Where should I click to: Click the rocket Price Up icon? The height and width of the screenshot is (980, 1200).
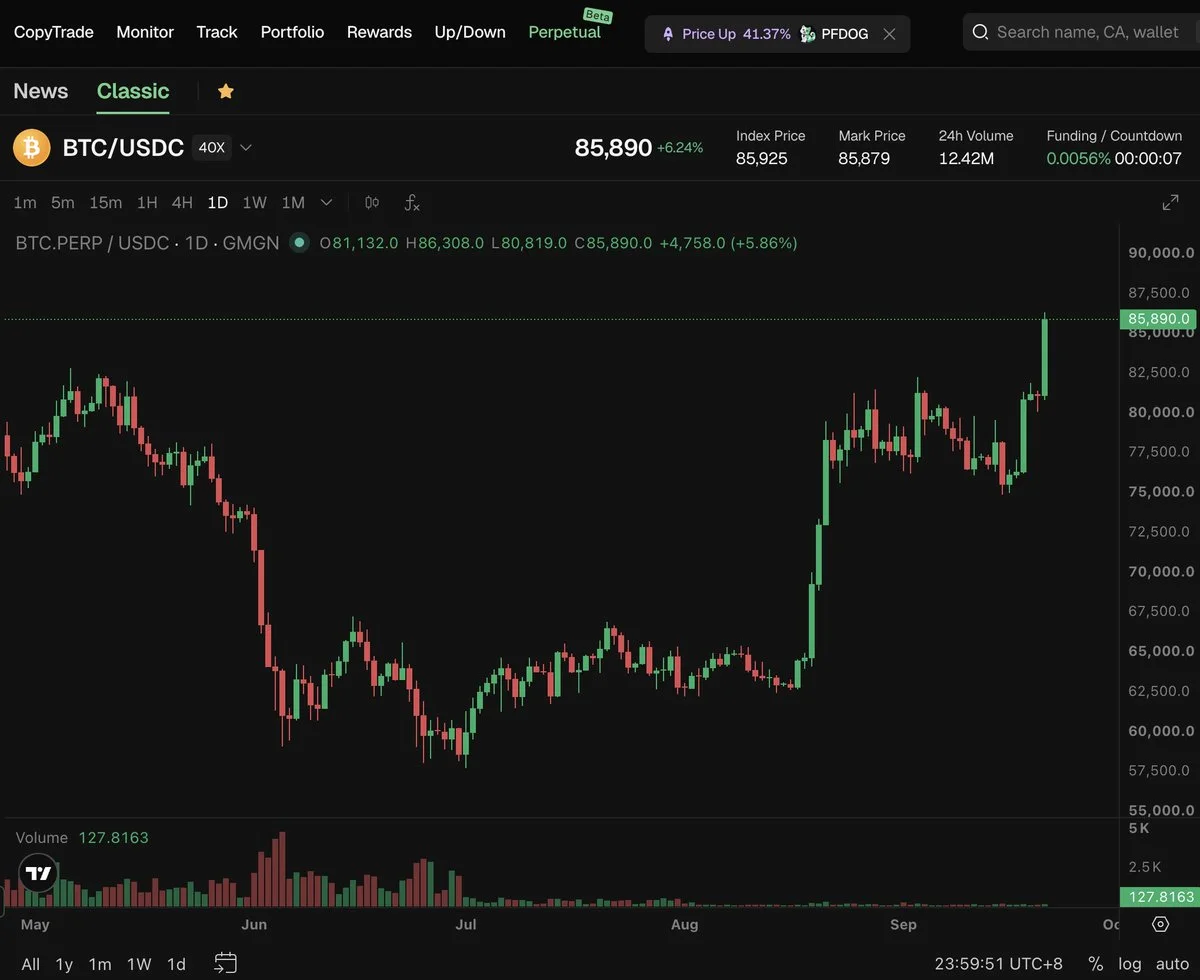point(668,34)
